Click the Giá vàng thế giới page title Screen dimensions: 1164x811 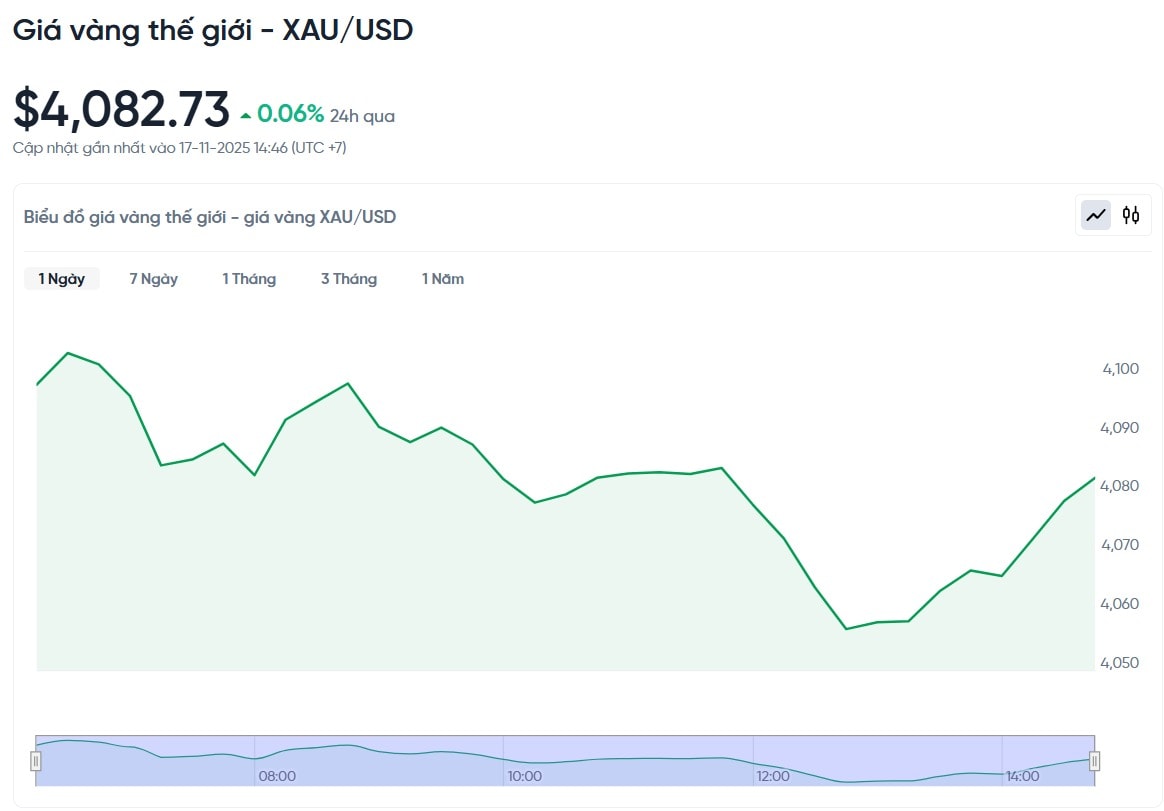[212, 30]
